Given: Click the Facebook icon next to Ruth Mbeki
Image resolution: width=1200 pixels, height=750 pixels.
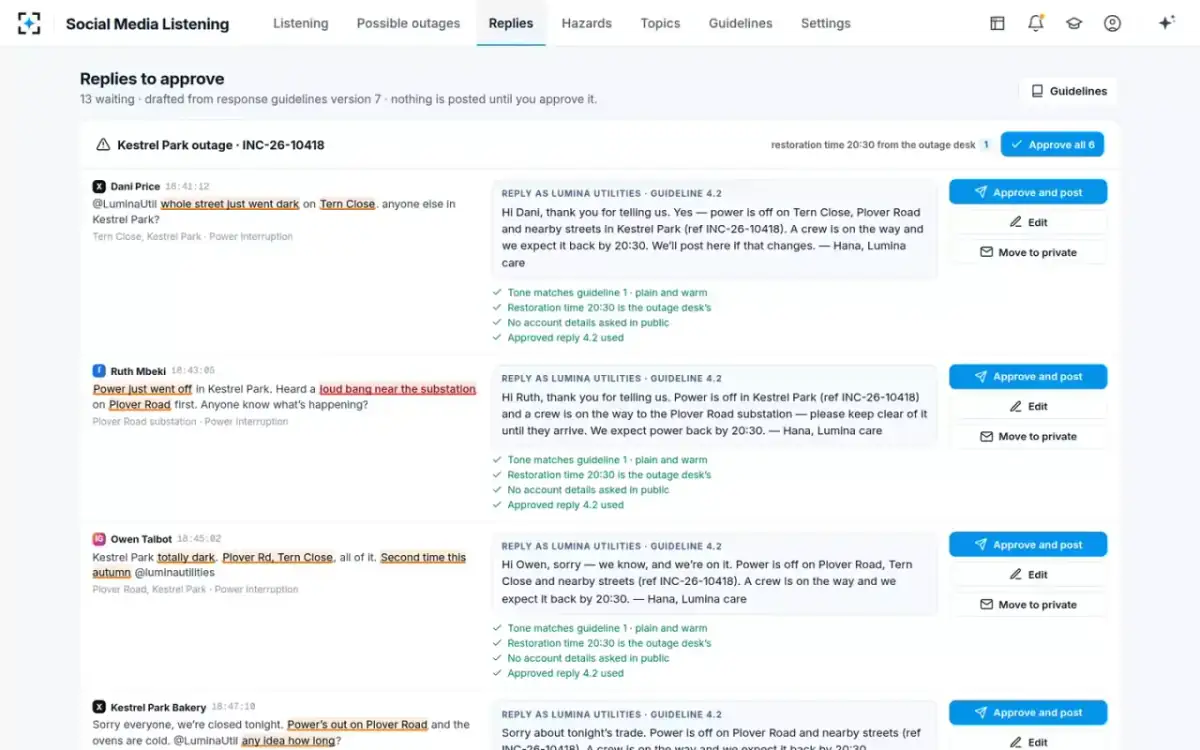Looking at the screenshot, I should (x=99, y=371).
